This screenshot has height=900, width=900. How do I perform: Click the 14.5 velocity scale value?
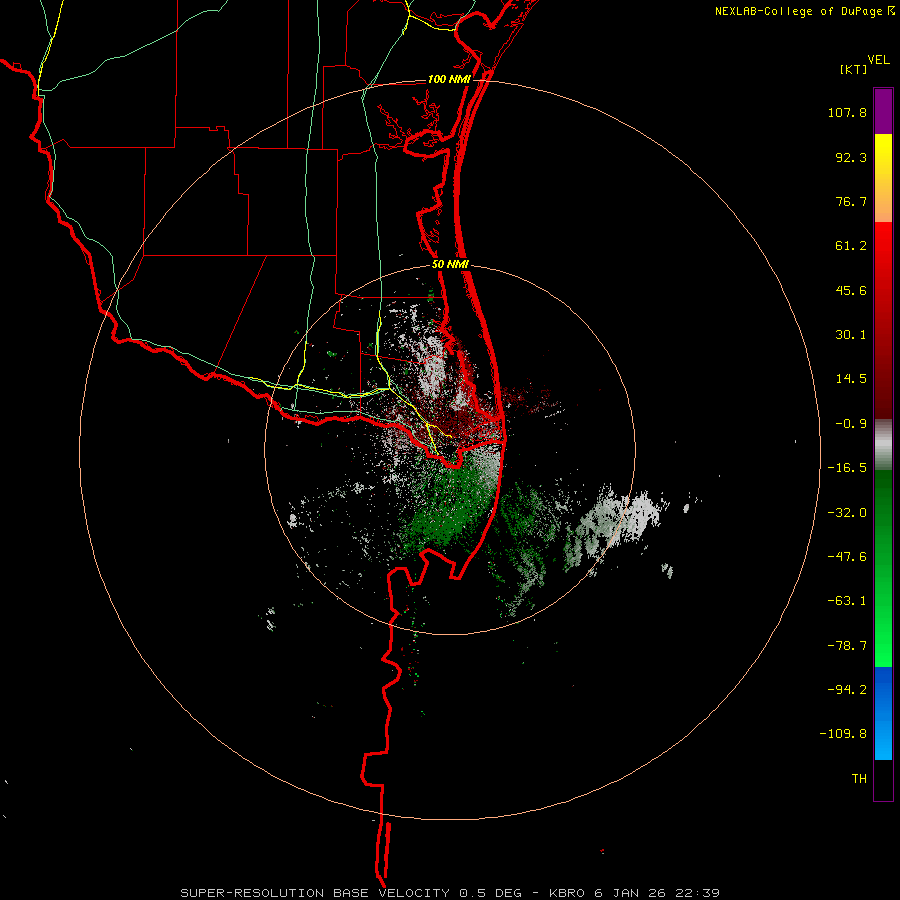click(851, 379)
